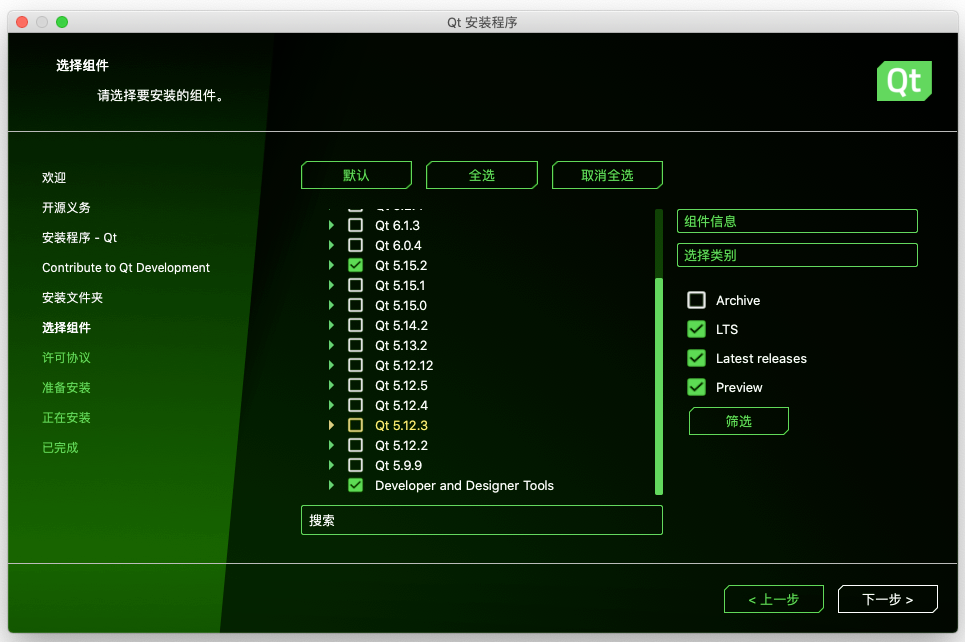
Task: Expand the Qt 5.12.2 tree node
Action: 331,445
